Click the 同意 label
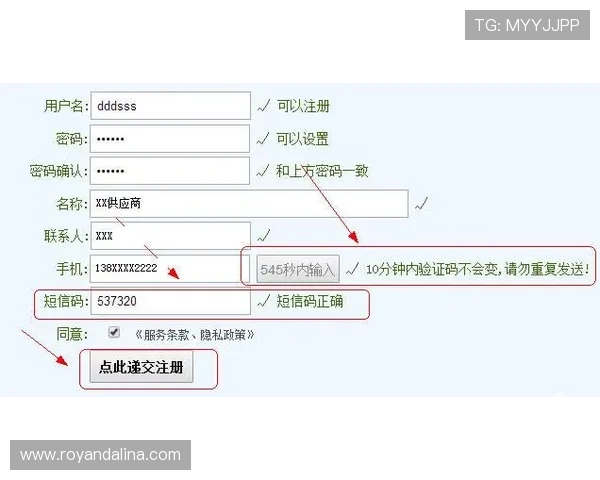 72,334
